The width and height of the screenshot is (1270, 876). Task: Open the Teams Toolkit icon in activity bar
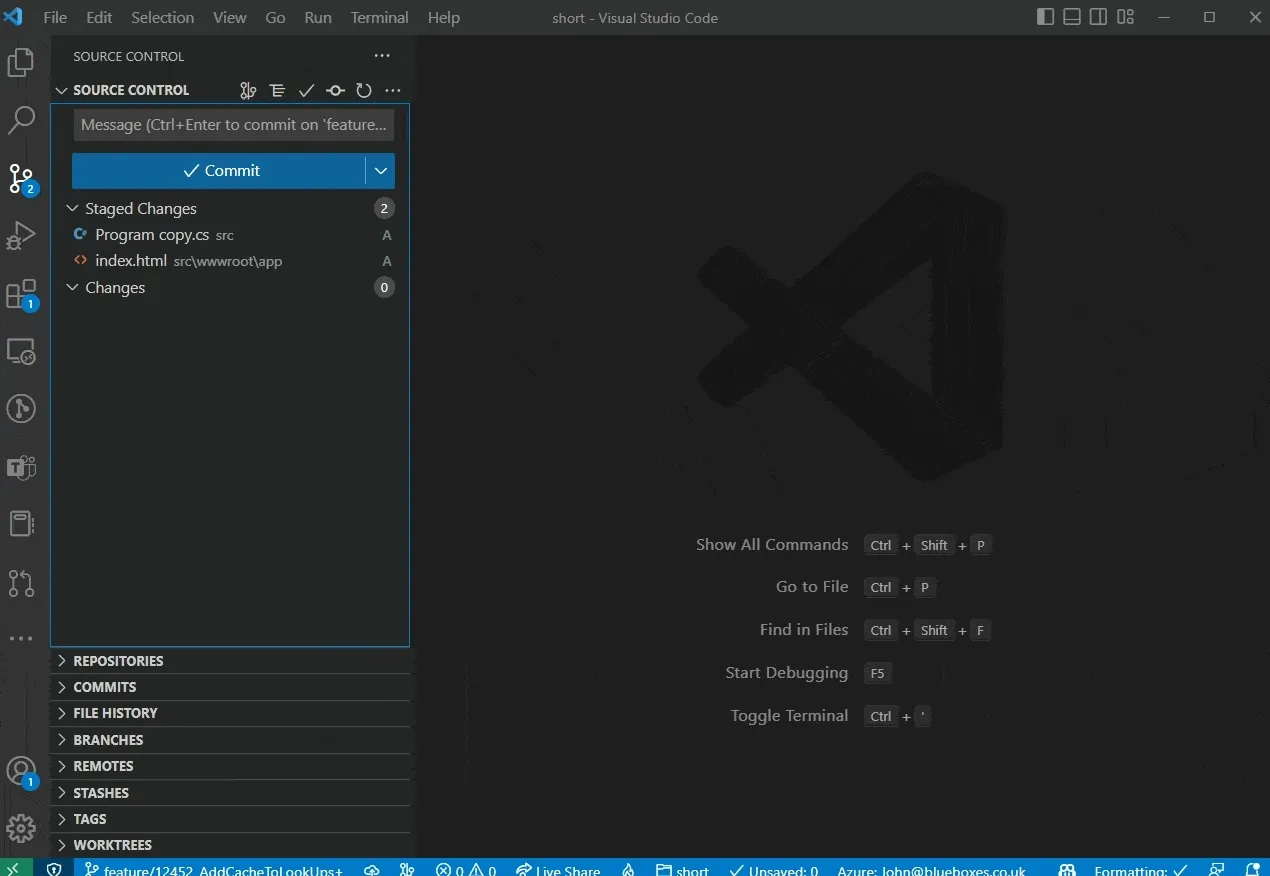(x=21, y=467)
